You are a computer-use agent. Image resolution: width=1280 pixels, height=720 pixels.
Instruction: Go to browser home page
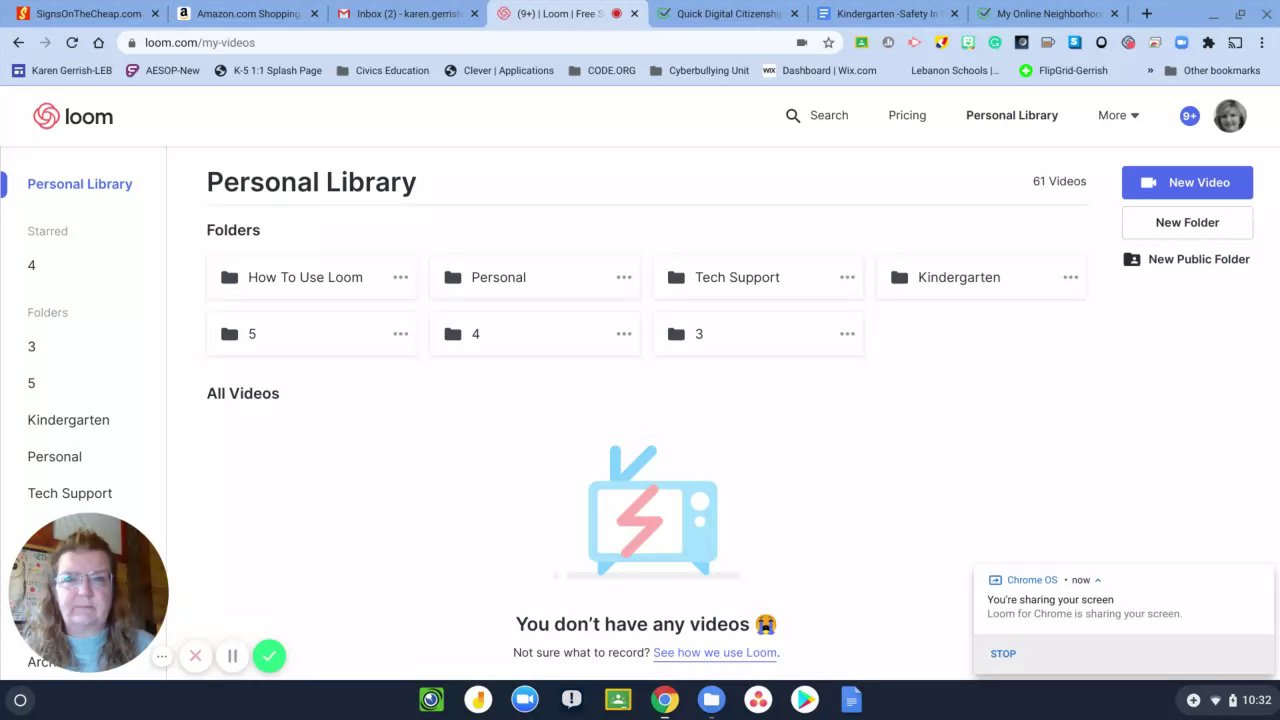(x=98, y=42)
